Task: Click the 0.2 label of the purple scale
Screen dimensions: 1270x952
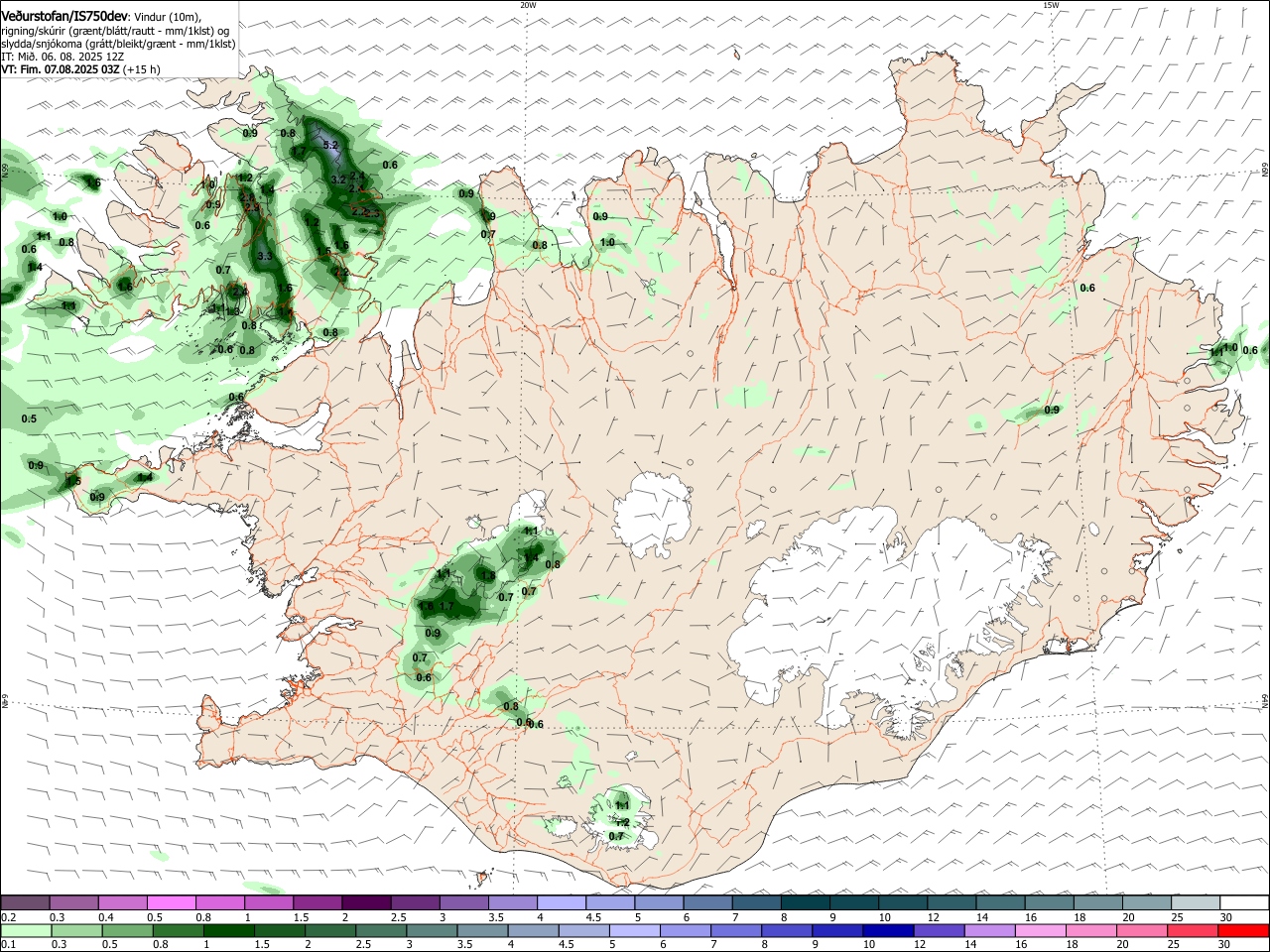Action: [x=8, y=917]
